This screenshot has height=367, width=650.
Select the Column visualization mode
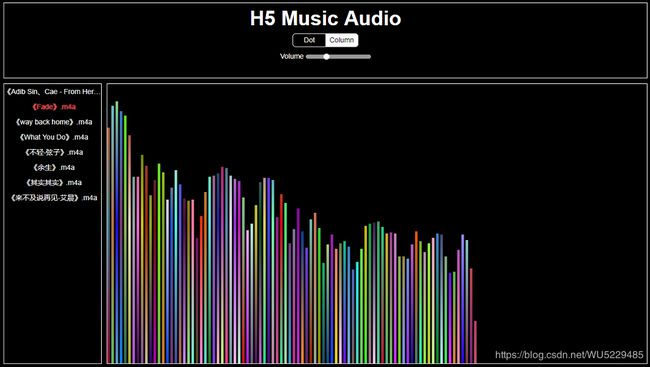(x=342, y=40)
